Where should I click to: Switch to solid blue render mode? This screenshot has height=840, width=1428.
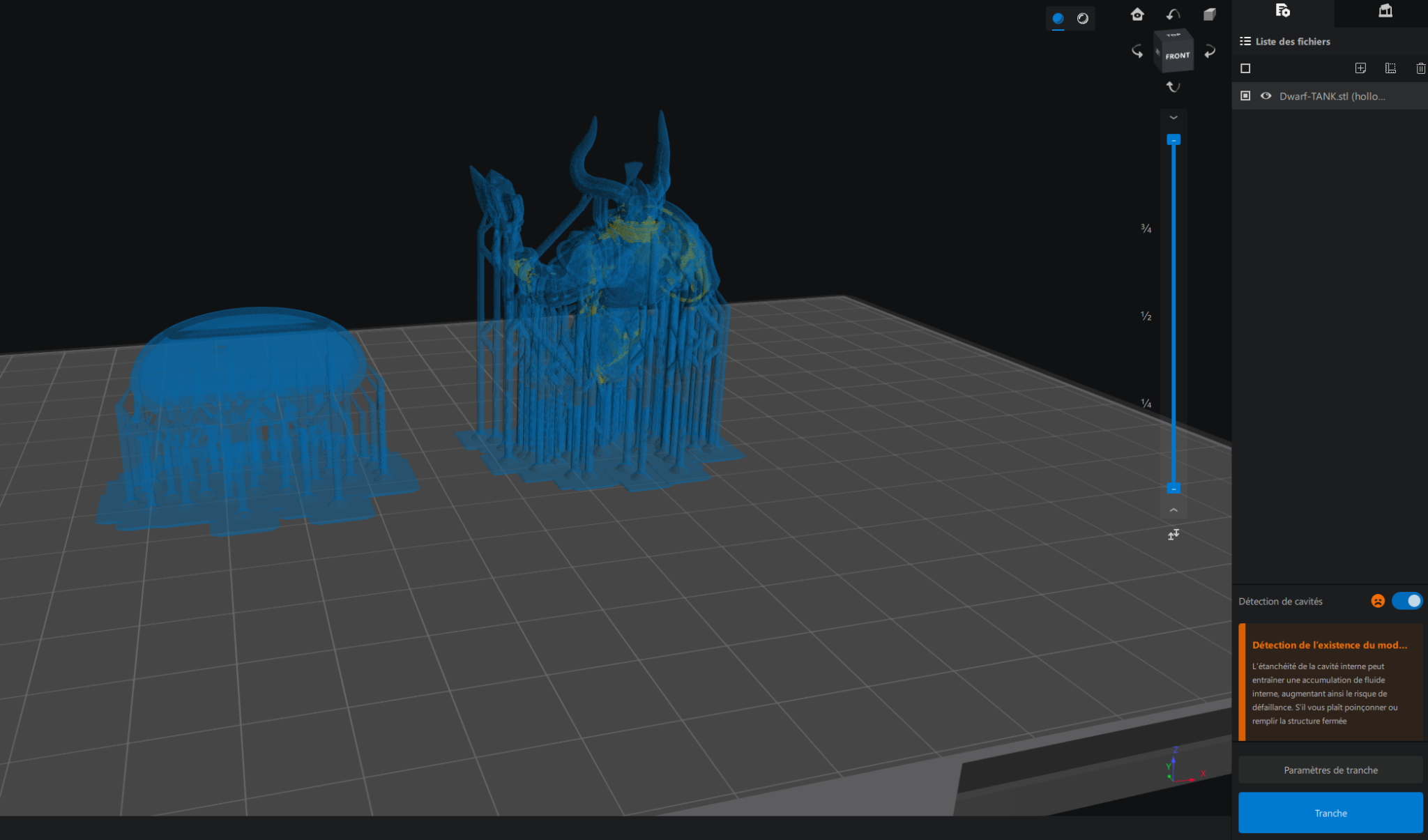[1058, 19]
